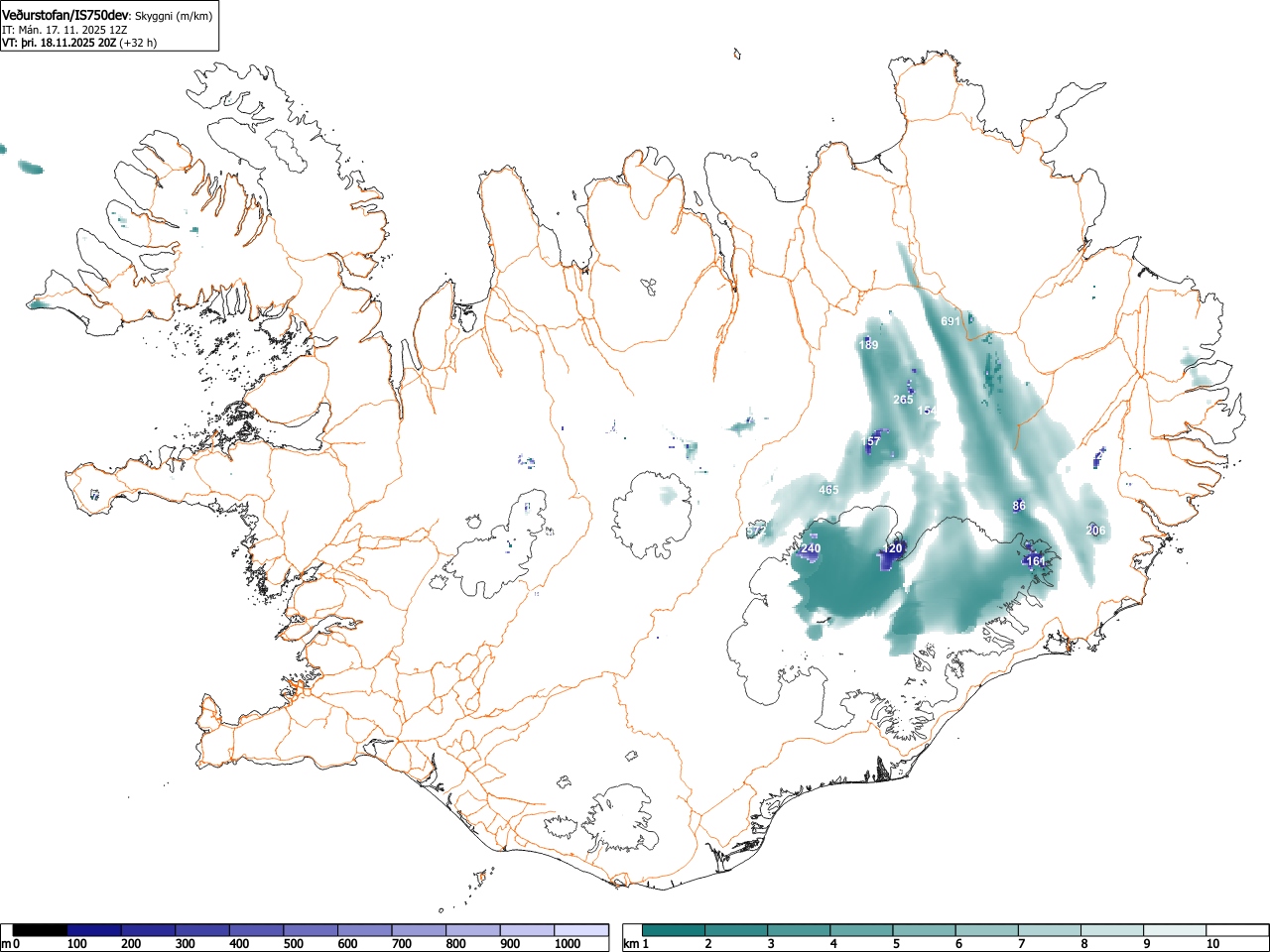The image size is (1270, 952).
Task: Click the 900–1000 m palest legend segment
Action: [527, 930]
